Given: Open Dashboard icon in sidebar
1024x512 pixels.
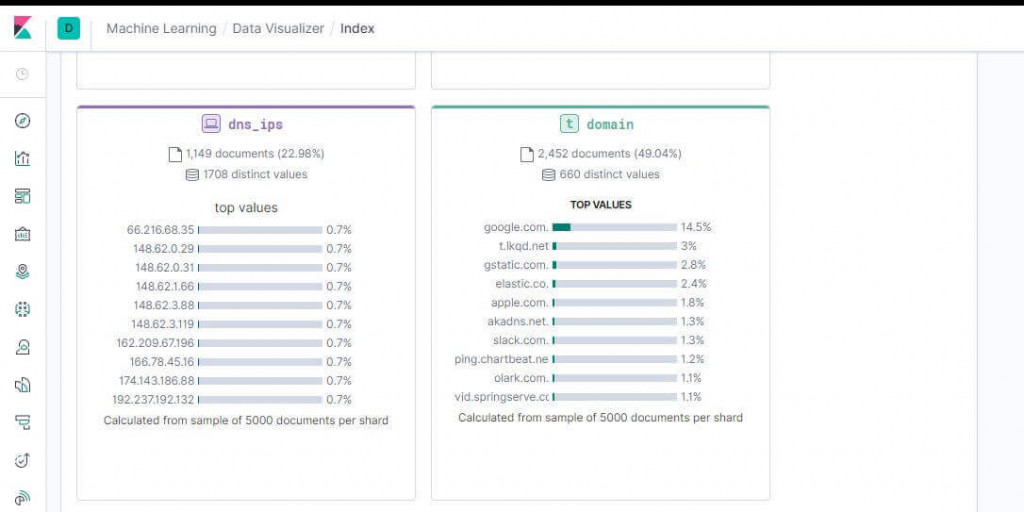Looking at the screenshot, I should tap(22, 196).
